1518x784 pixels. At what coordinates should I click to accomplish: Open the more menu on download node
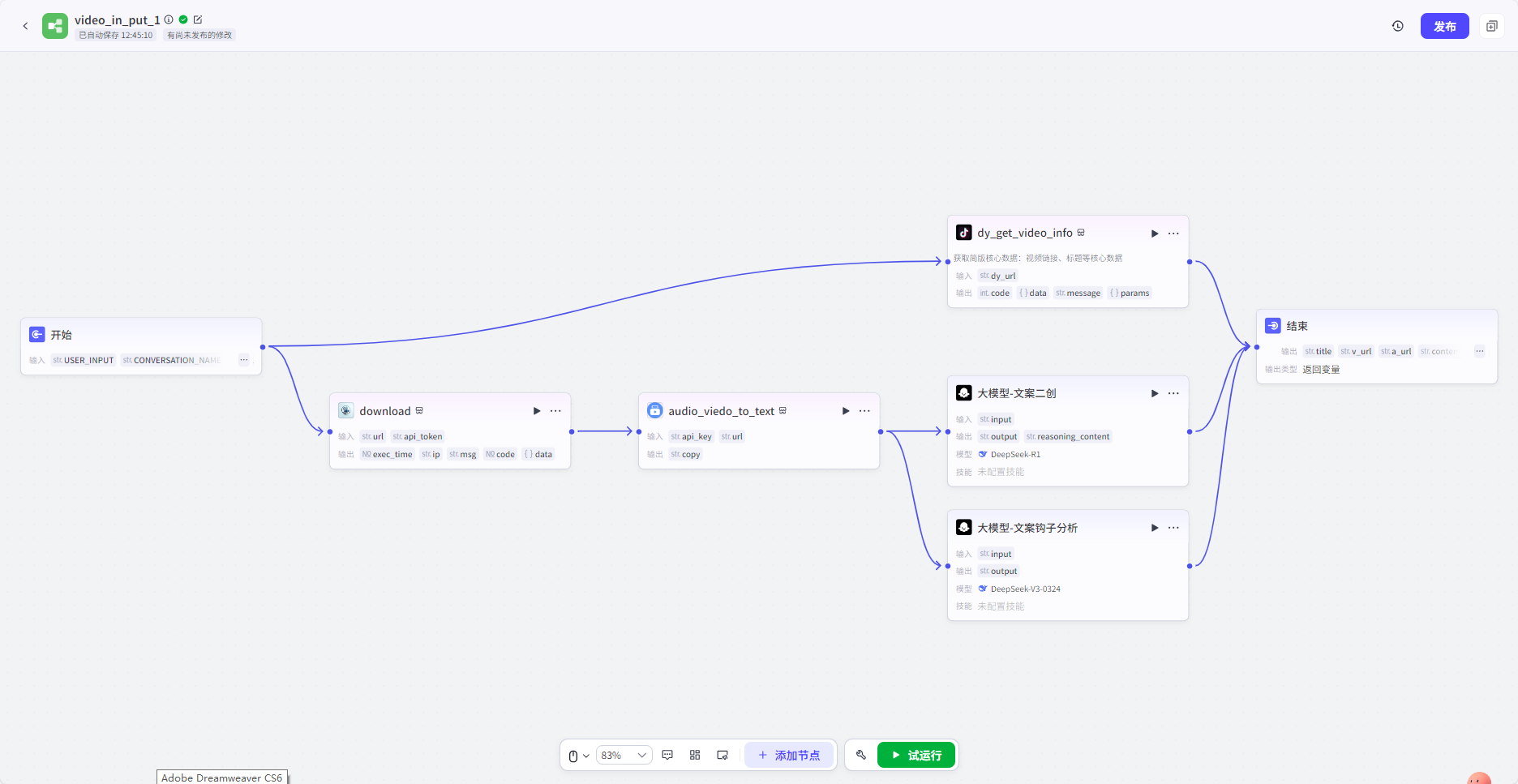point(555,411)
